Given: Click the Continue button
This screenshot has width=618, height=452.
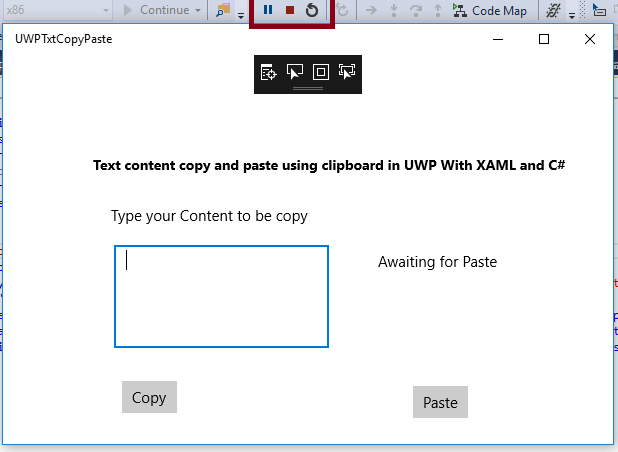Looking at the screenshot, I should coord(157,10).
